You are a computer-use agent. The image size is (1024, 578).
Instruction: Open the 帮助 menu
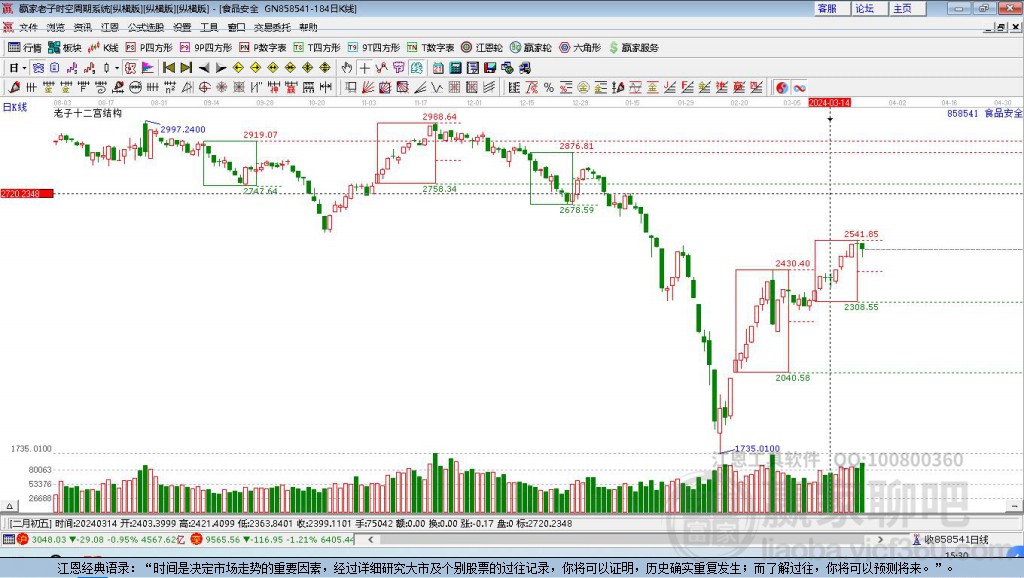308,27
